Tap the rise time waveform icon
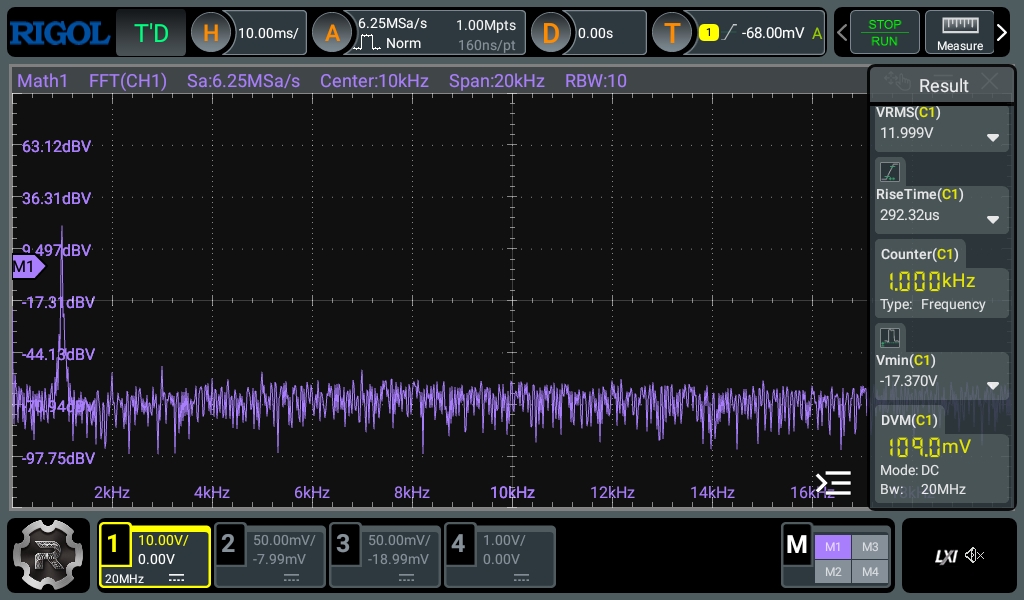Image resolution: width=1024 pixels, height=600 pixels. point(890,172)
